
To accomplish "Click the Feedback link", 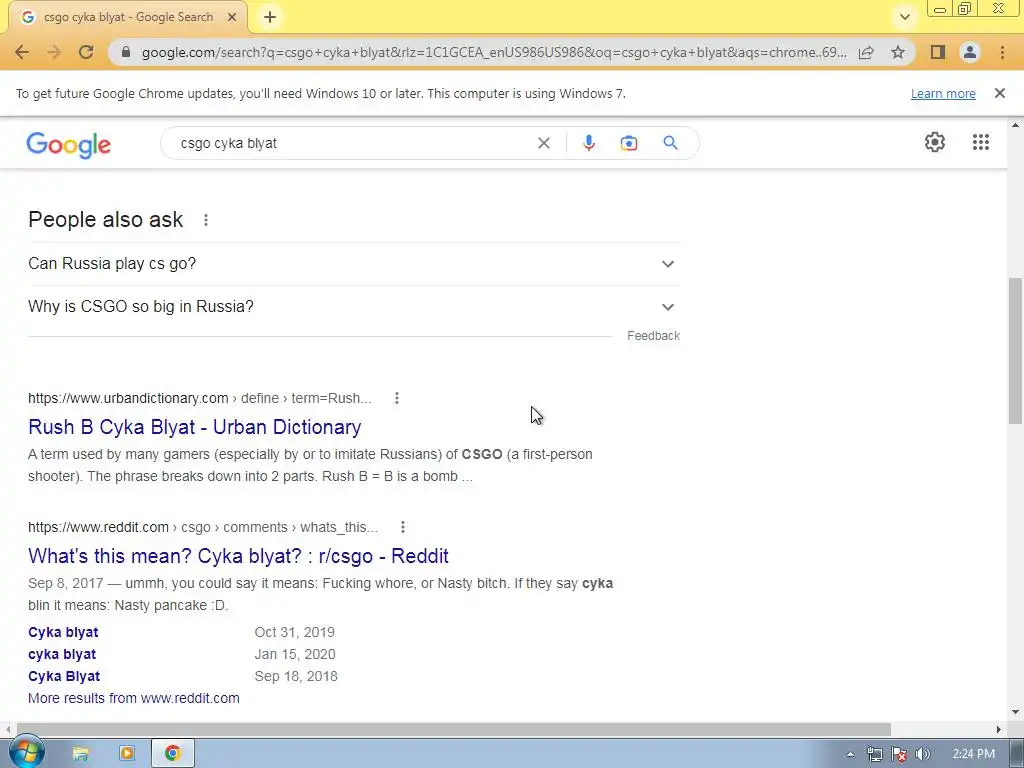I will coord(653,336).
